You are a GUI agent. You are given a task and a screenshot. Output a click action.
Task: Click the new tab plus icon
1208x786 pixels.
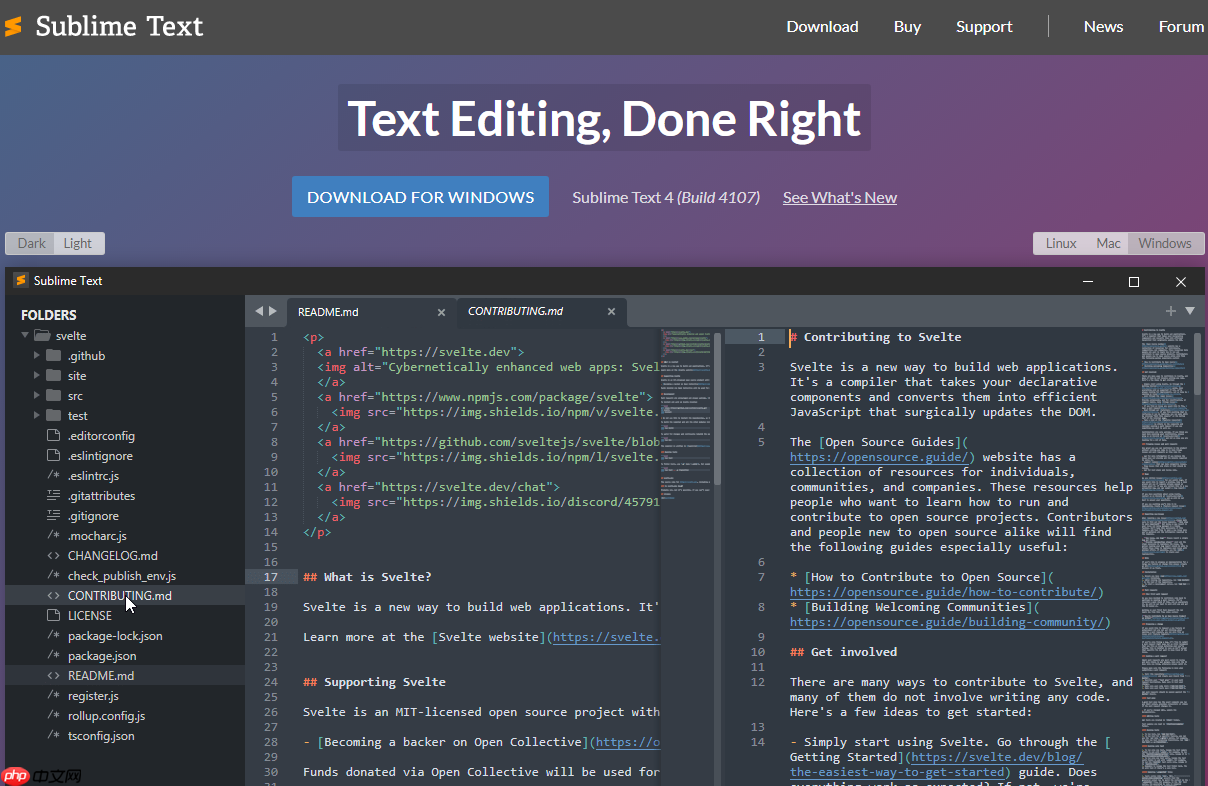coord(1170,311)
